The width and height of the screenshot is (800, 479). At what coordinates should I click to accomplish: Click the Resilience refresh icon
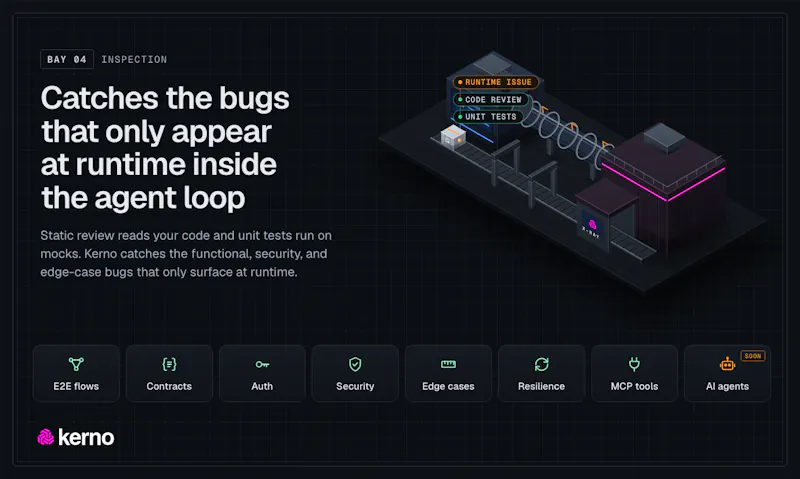[541, 364]
